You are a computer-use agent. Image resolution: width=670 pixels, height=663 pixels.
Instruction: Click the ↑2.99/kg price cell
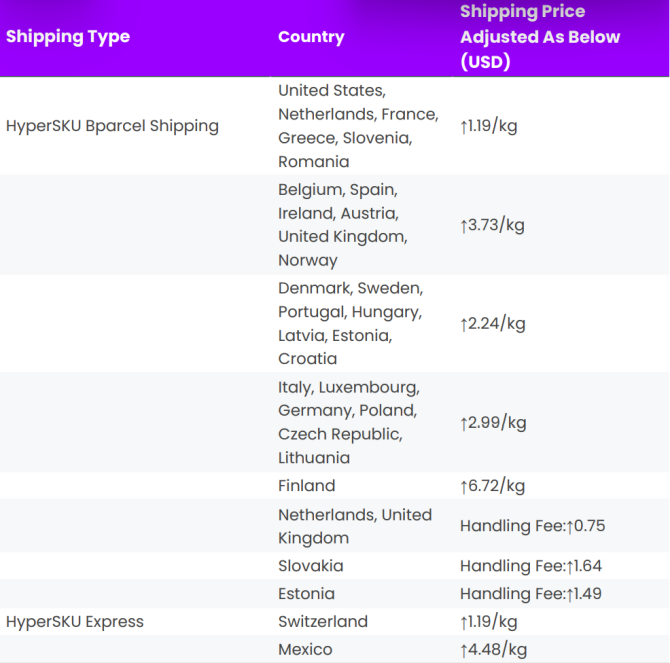point(492,422)
